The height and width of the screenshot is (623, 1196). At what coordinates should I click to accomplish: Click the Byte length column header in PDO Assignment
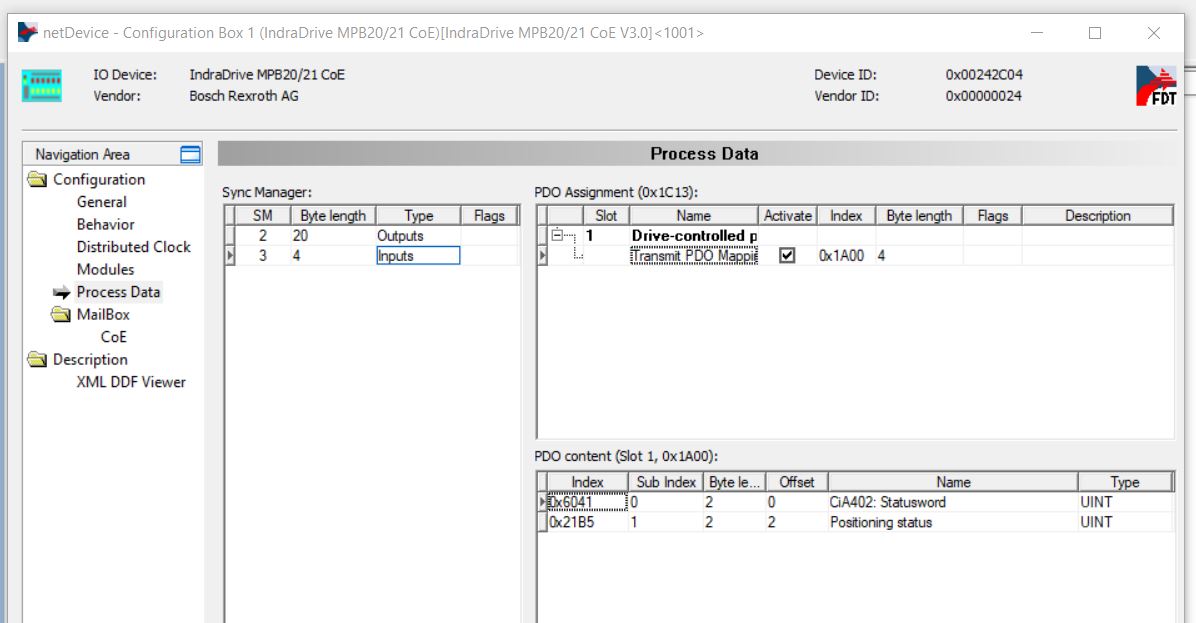pyautogui.click(x=919, y=216)
